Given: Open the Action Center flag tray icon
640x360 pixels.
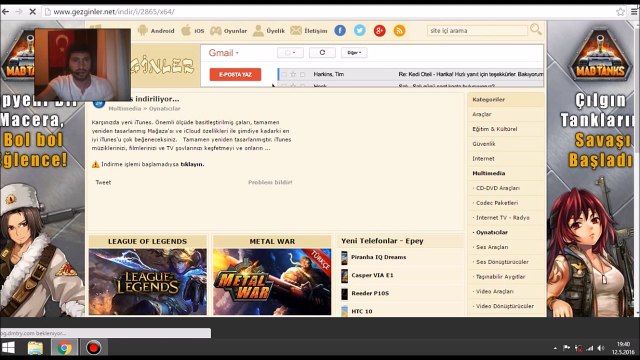Looking at the screenshot, I should 567,348.
